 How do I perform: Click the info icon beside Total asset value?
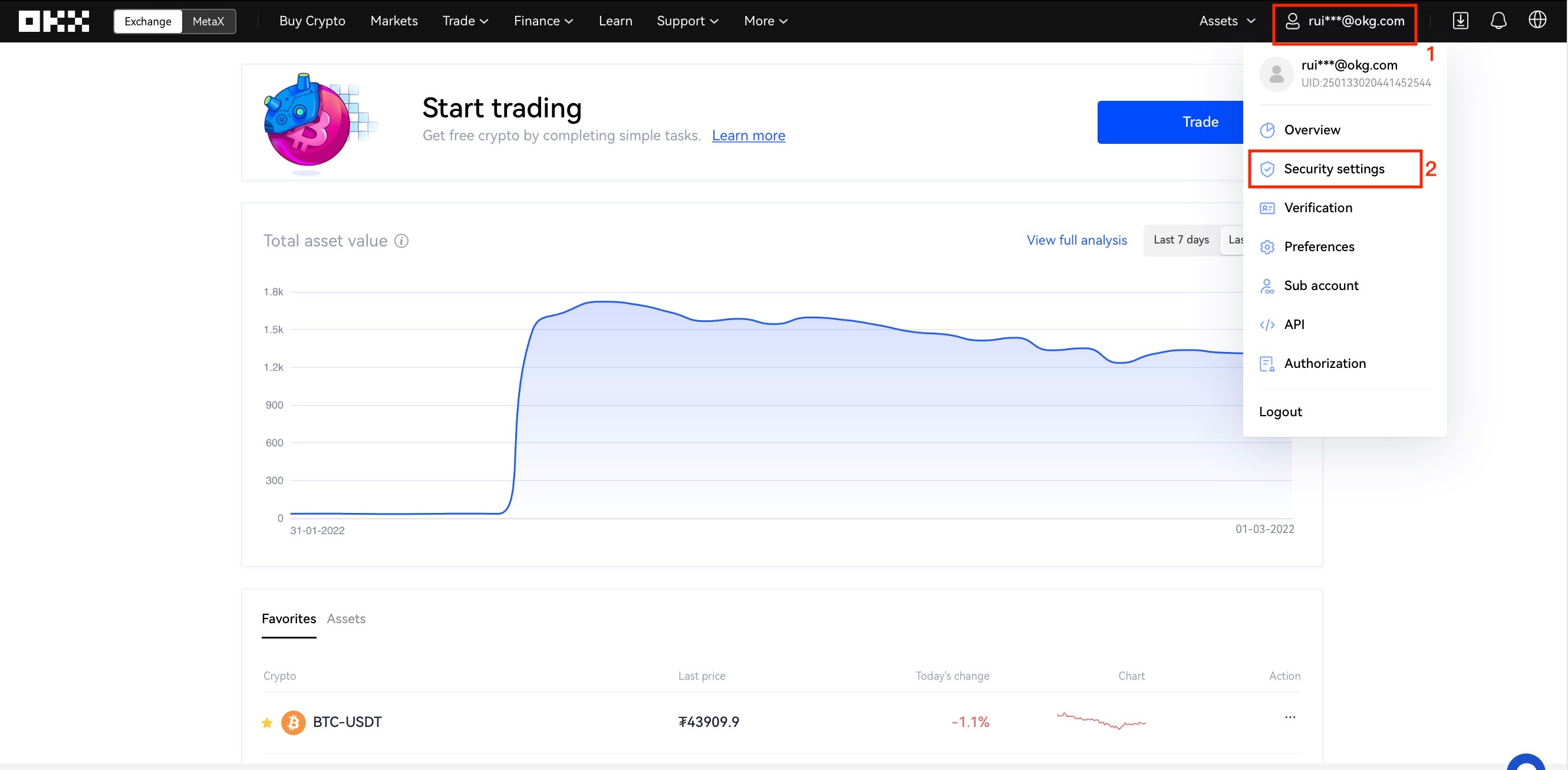(x=401, y=241)
